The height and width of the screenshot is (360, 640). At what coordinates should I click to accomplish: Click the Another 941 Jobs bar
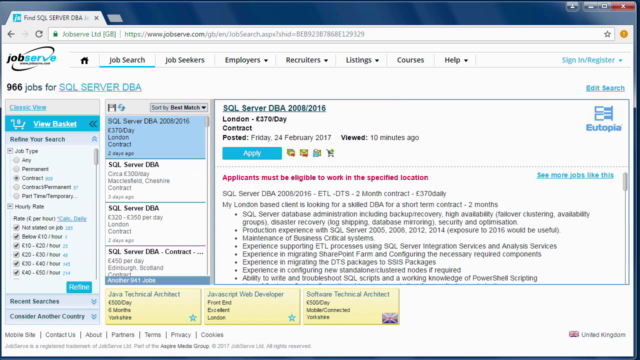pyautogui.click(x=158, y=280)
